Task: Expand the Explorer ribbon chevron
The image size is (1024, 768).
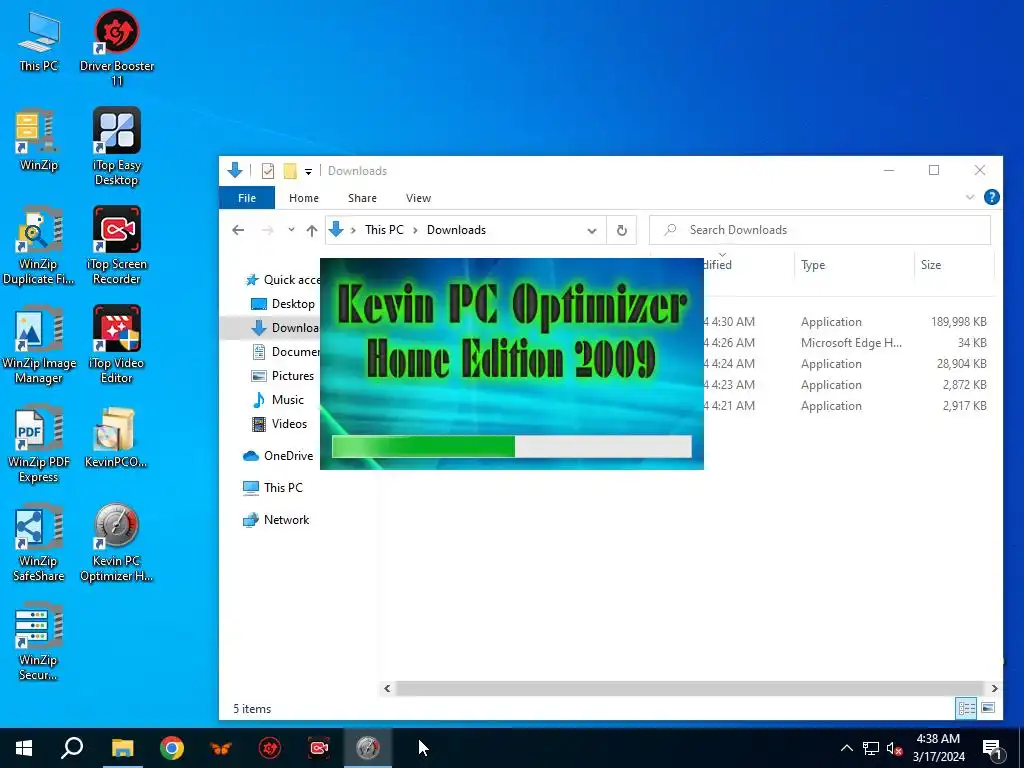Action: tap(970, 197)
